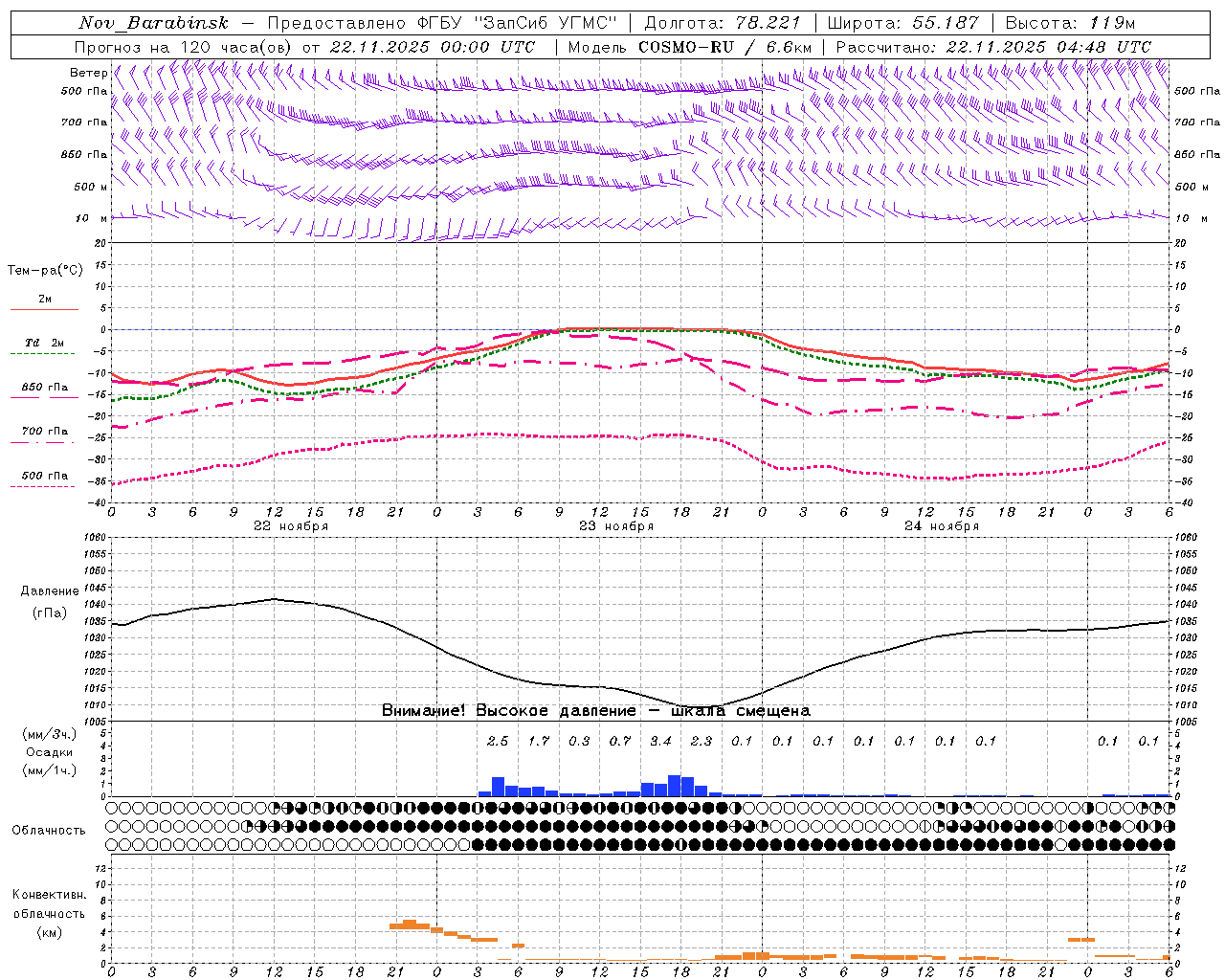Click the 'Конвективн.' convective cloud label
This screenshot has height=980, width=1225.
coord(49,895)
